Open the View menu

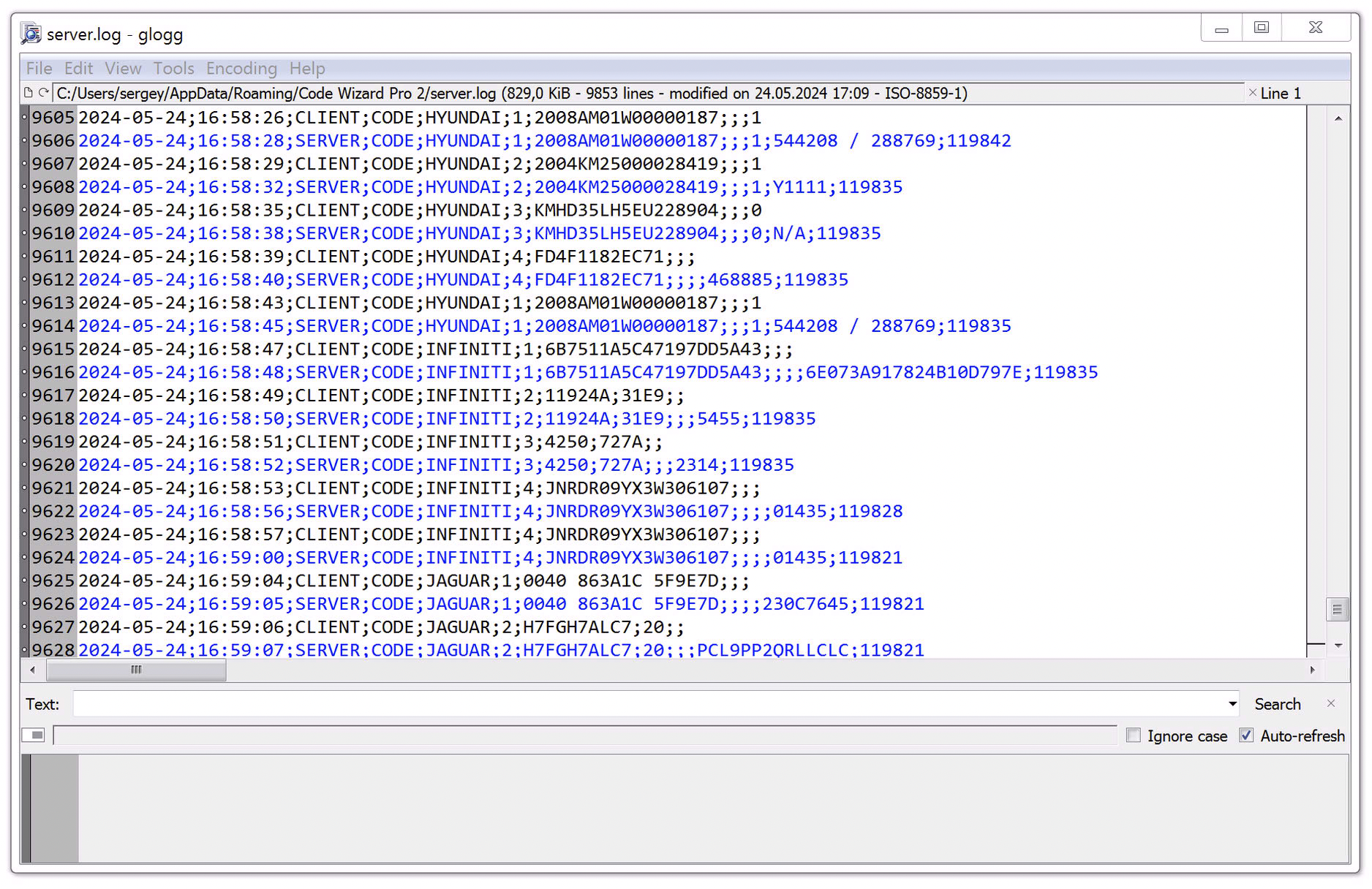[122, 68]
